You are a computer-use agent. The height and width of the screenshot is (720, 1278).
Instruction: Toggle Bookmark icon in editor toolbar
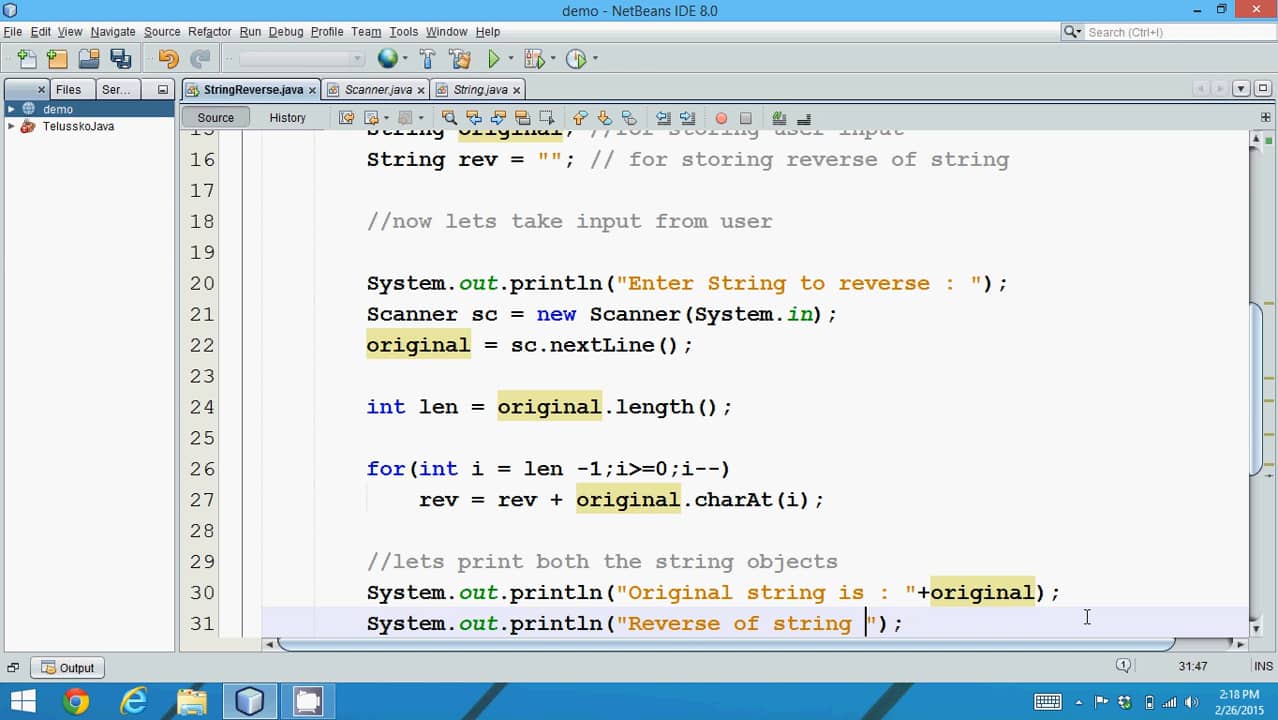628,117
